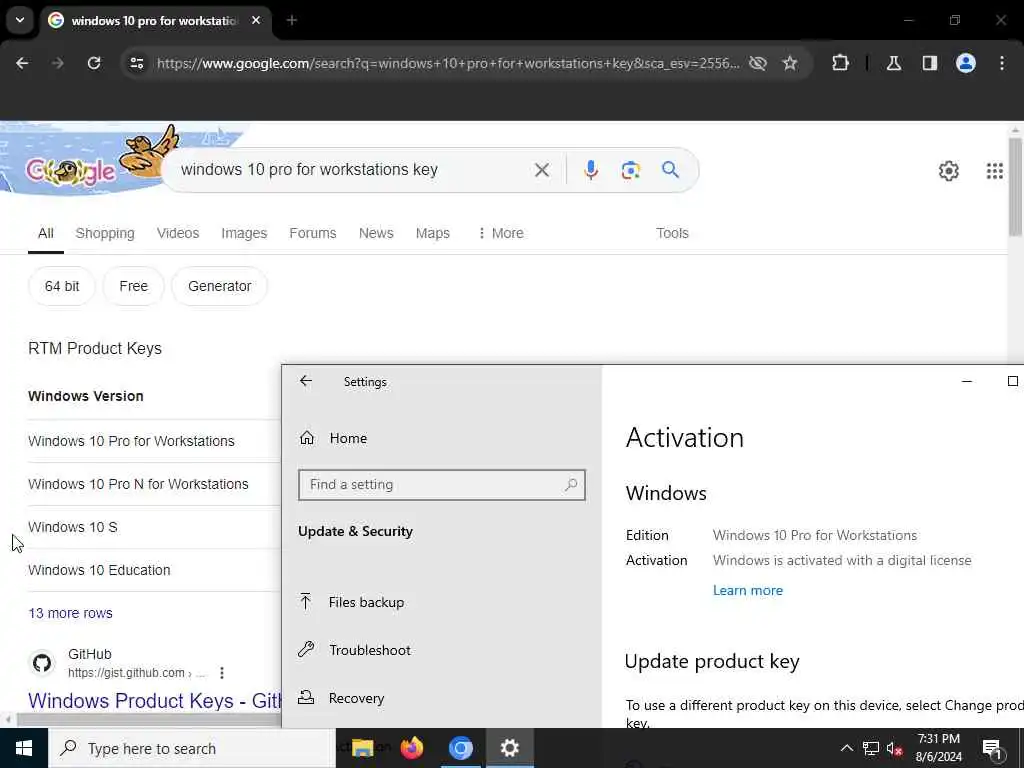Expand the More search filters menu
This screenshot has height=768, width=1024.
501,233
